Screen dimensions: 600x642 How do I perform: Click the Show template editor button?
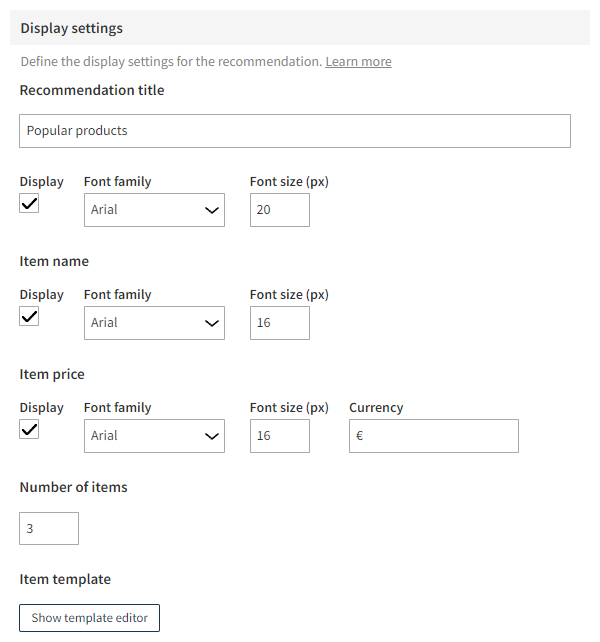(x=89, y=618)
